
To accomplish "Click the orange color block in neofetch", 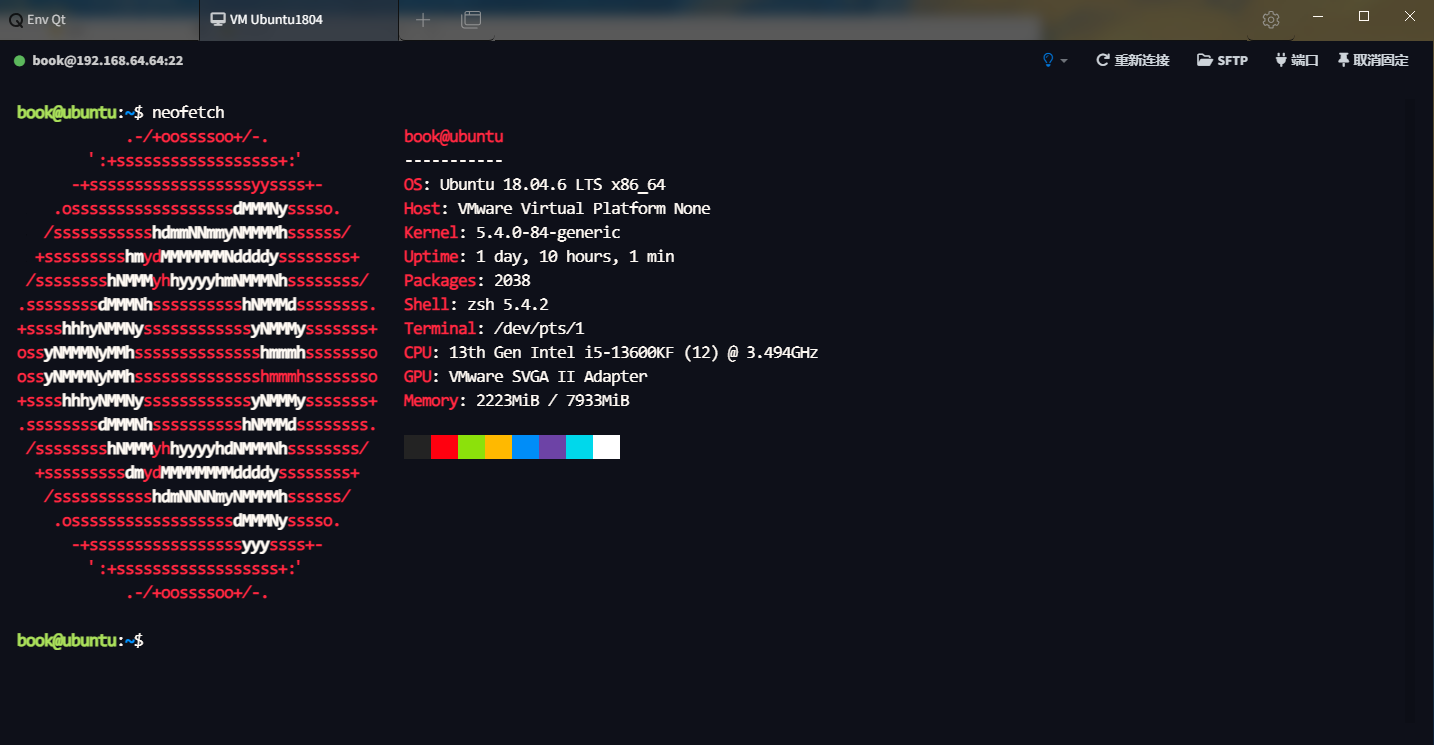I will 498,447.
